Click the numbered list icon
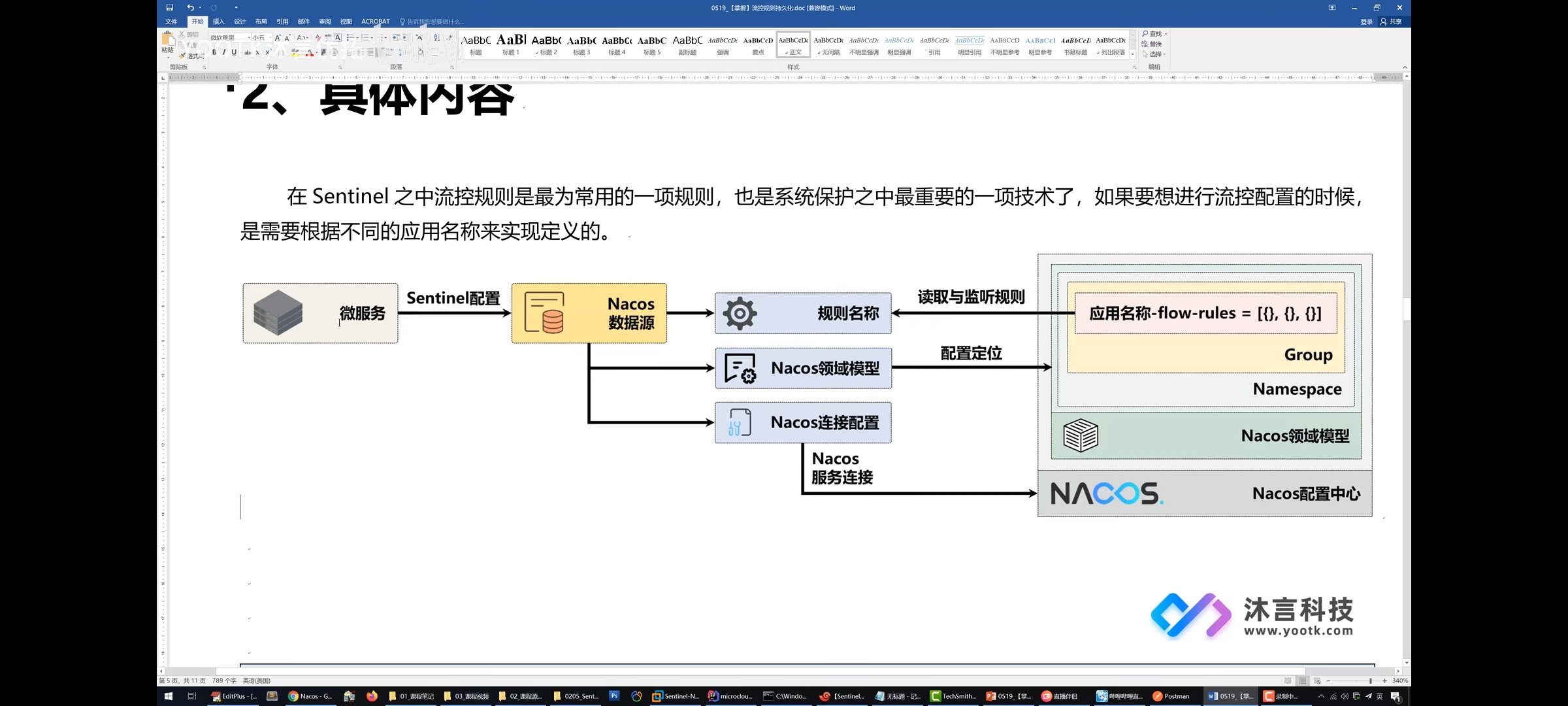This screenshot has width=1568, height=706. click(x=365, y=37)
